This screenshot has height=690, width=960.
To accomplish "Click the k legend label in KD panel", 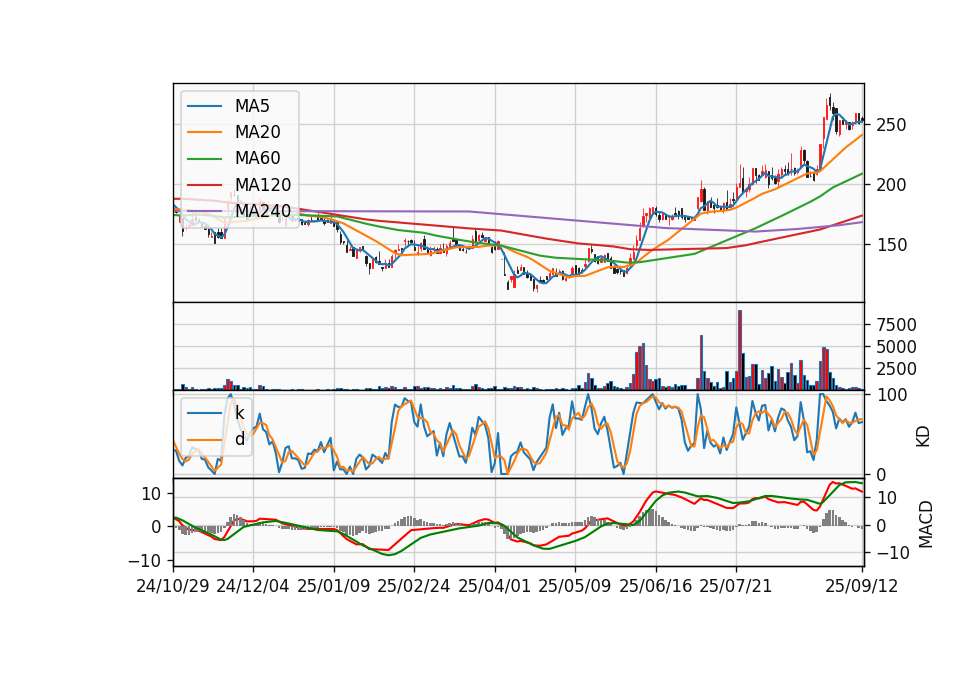I will click(239, 413).
